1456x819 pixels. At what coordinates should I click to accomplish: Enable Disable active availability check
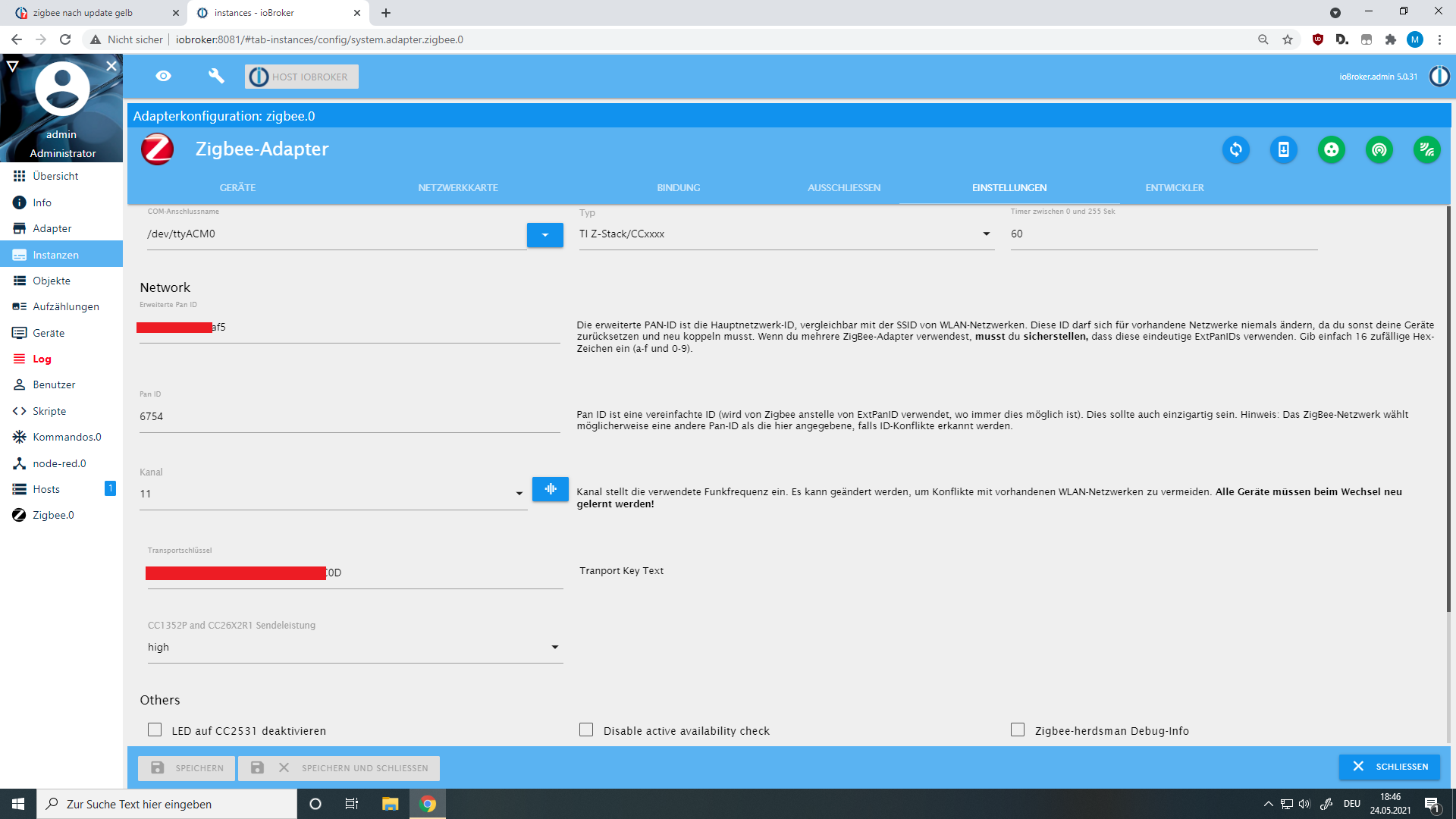tap(585, 730)
